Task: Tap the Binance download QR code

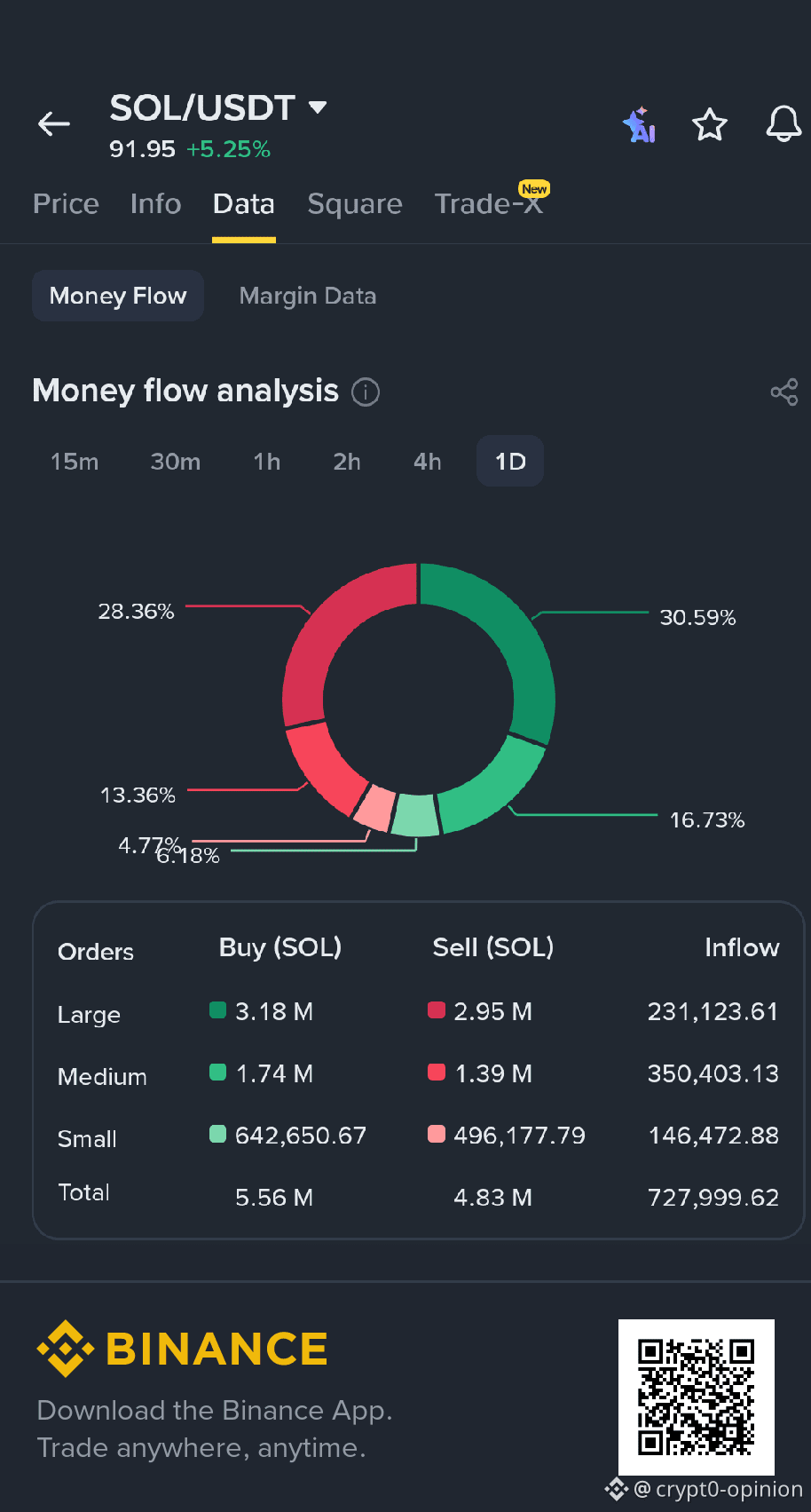Action: pyautogui.click(x=697, y=1397)
